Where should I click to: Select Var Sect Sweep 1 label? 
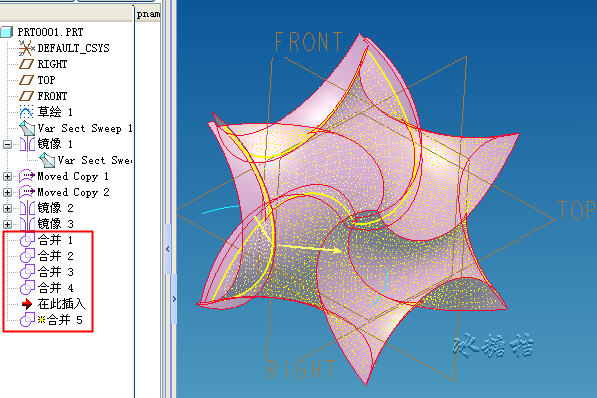[x=85, y=128]
